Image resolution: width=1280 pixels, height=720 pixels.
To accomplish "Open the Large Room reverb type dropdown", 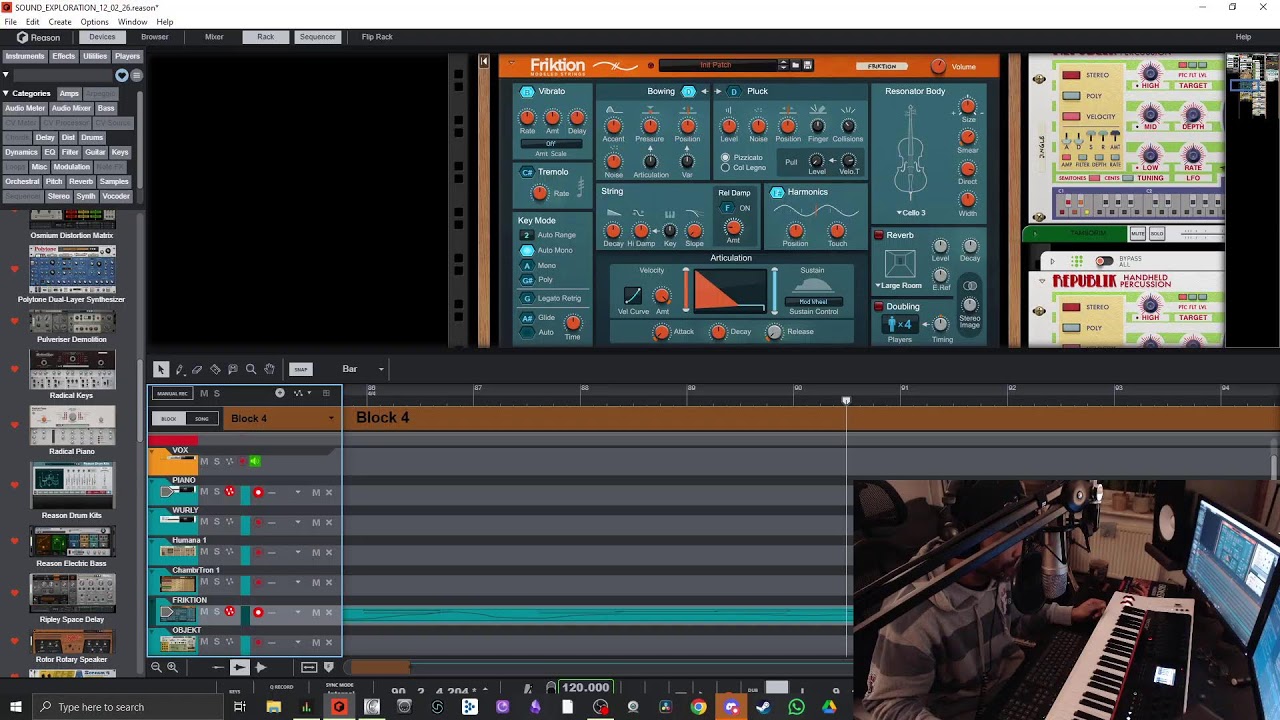I will click(x=898, y=286).
